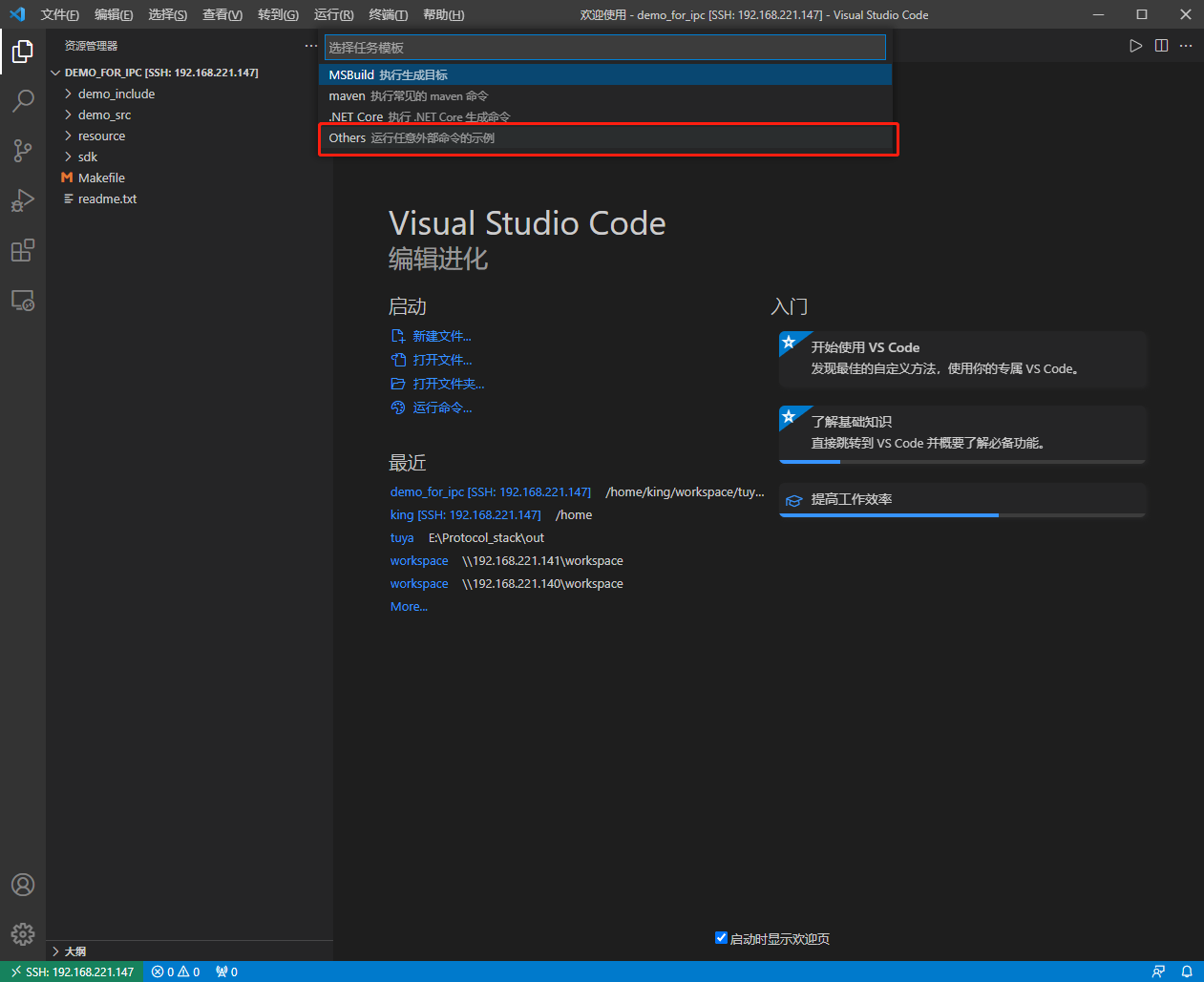The width and height of the screenshot is (1204, 982).
Task: Open the errors and warnings status indicator
Action: [176, 971]
